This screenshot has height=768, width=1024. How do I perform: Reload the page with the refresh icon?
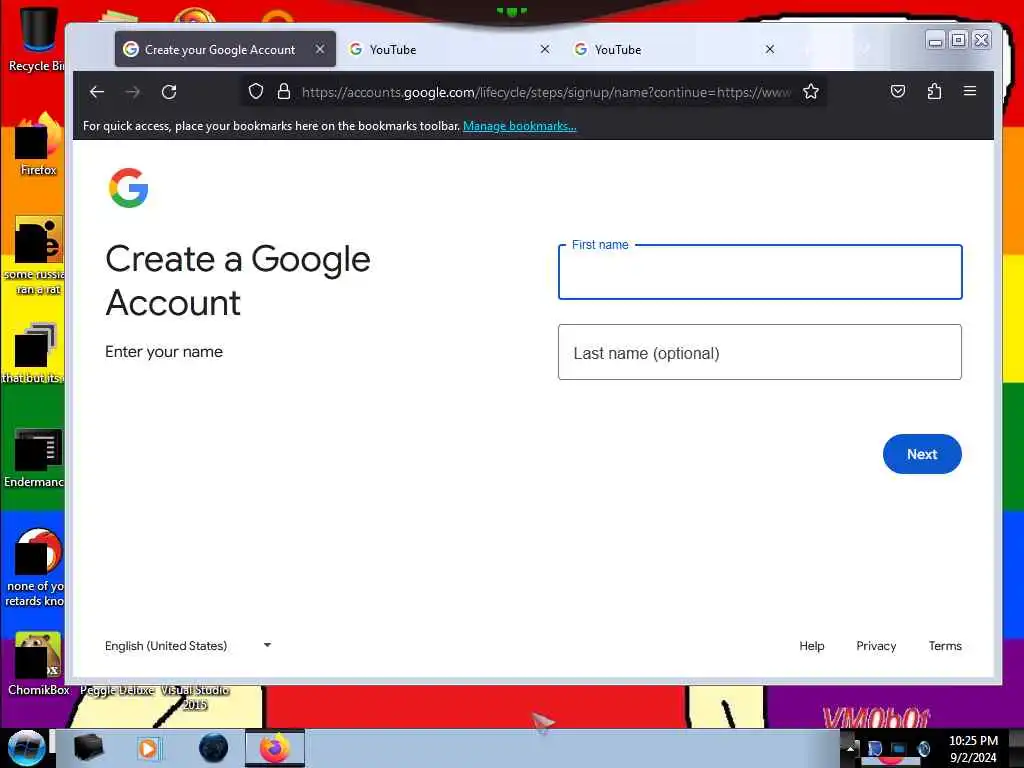click(169, 92)
